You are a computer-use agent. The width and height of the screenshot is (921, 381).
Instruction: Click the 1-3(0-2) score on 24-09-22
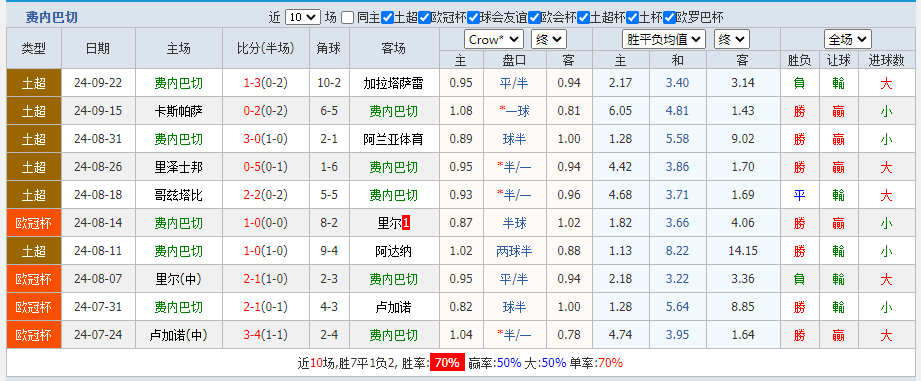point(265,83)
